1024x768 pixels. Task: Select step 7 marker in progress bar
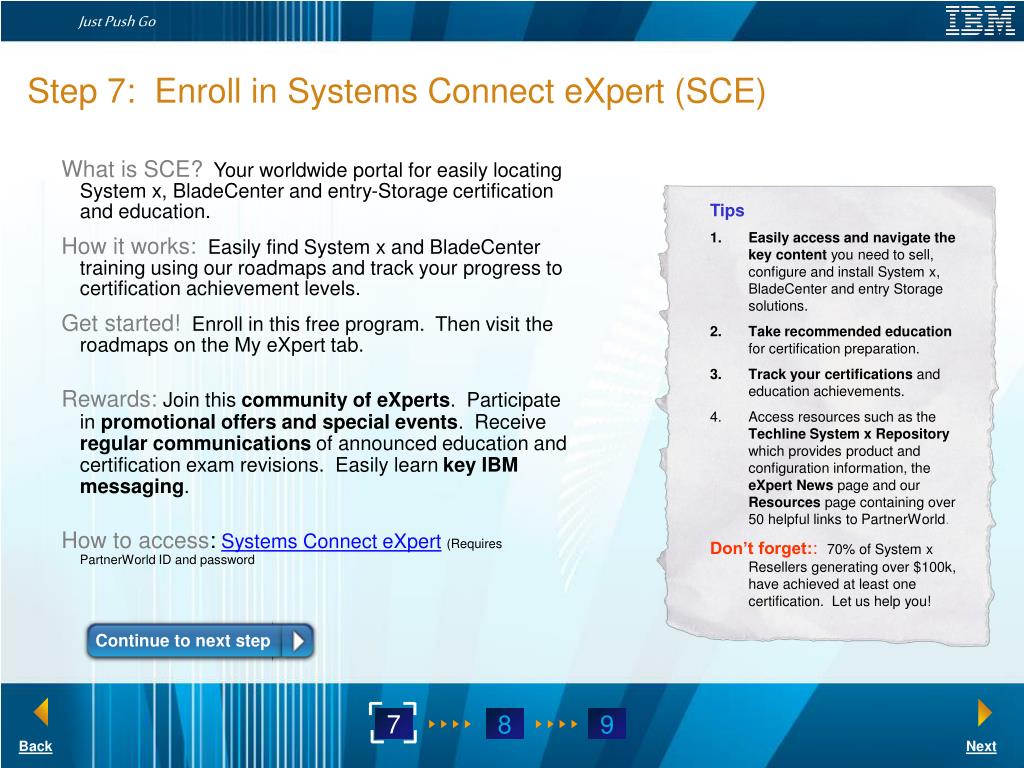(x=392, y=724)
